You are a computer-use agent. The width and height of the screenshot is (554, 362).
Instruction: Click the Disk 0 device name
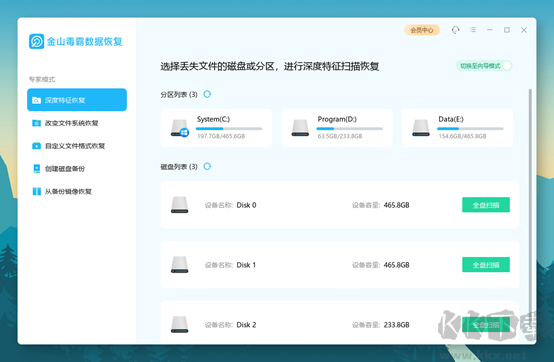coord(246,205)
